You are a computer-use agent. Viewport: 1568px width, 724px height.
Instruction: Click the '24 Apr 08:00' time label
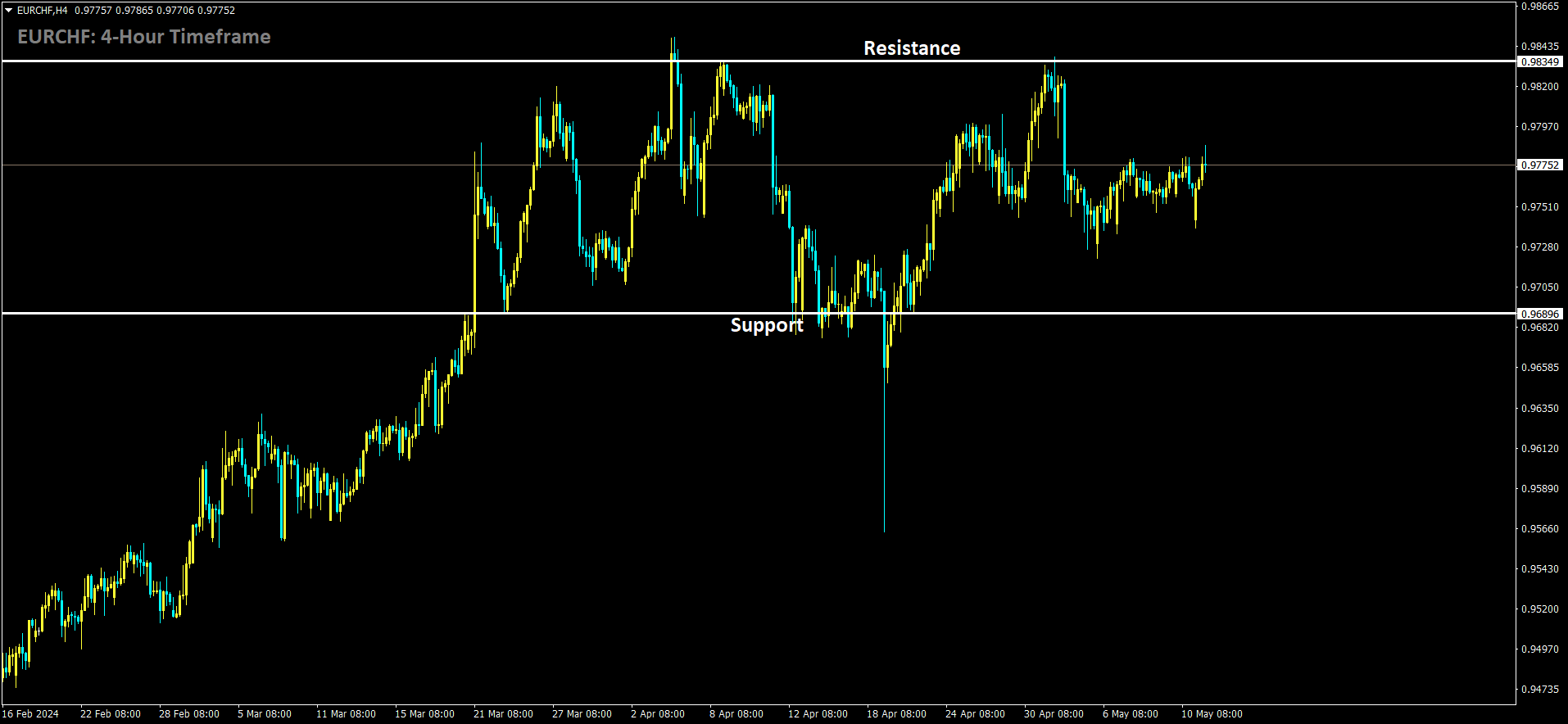point(975,714)
